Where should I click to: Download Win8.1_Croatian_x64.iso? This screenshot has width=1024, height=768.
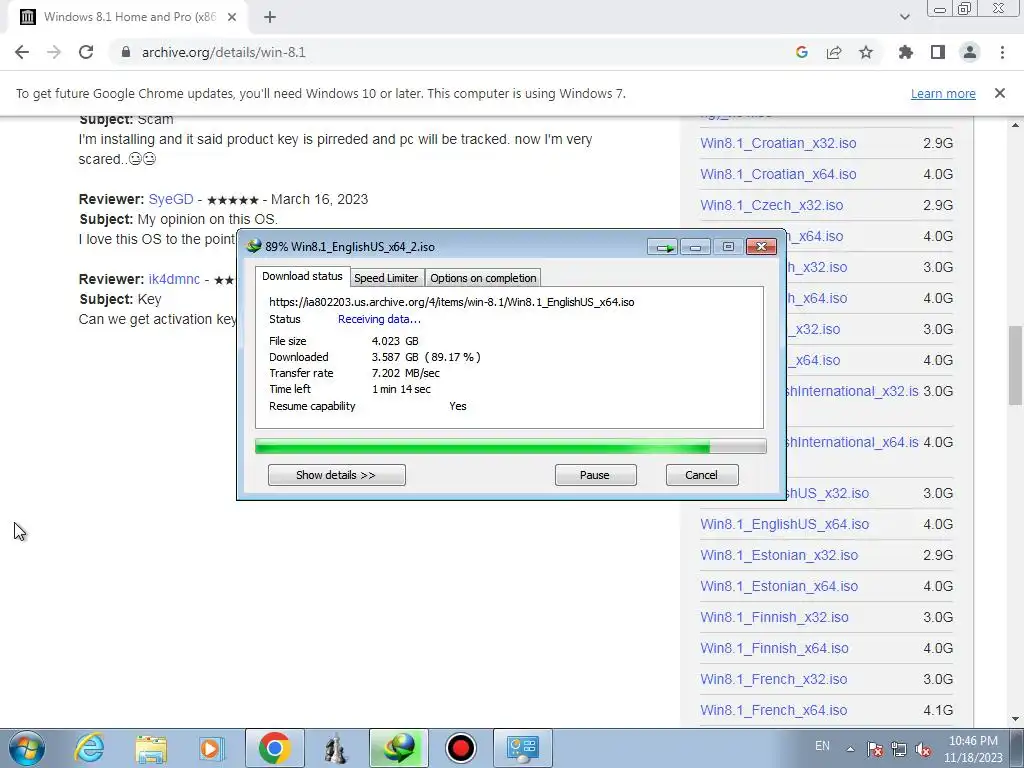tap(778, 174)
